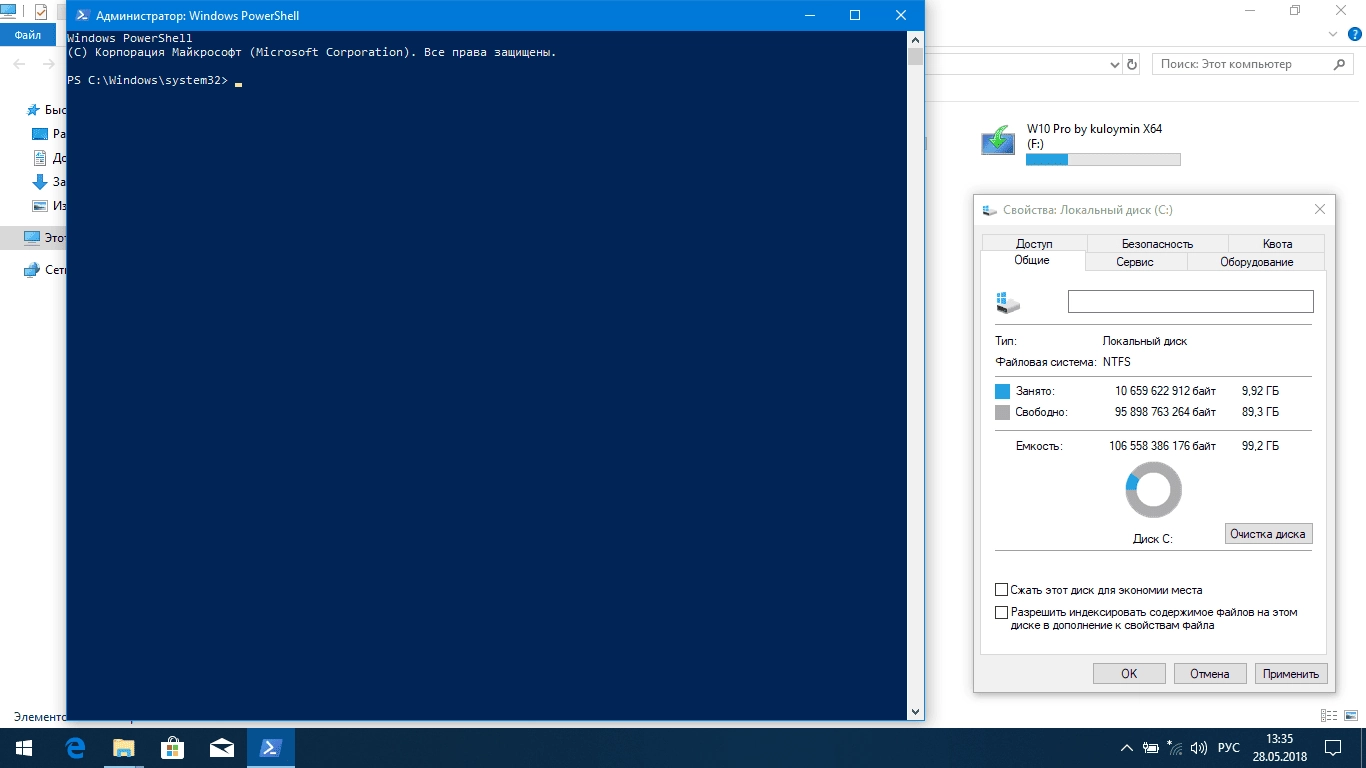Click Отмена in disk properties dialog
This screenshot has height=768, width=1366.
[x=1210, y=674]
